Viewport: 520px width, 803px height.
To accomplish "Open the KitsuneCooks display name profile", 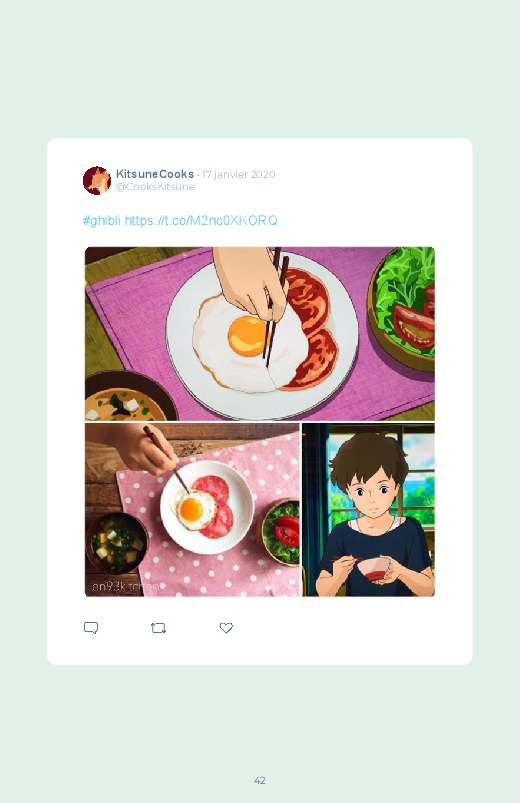I will (155, 174).
